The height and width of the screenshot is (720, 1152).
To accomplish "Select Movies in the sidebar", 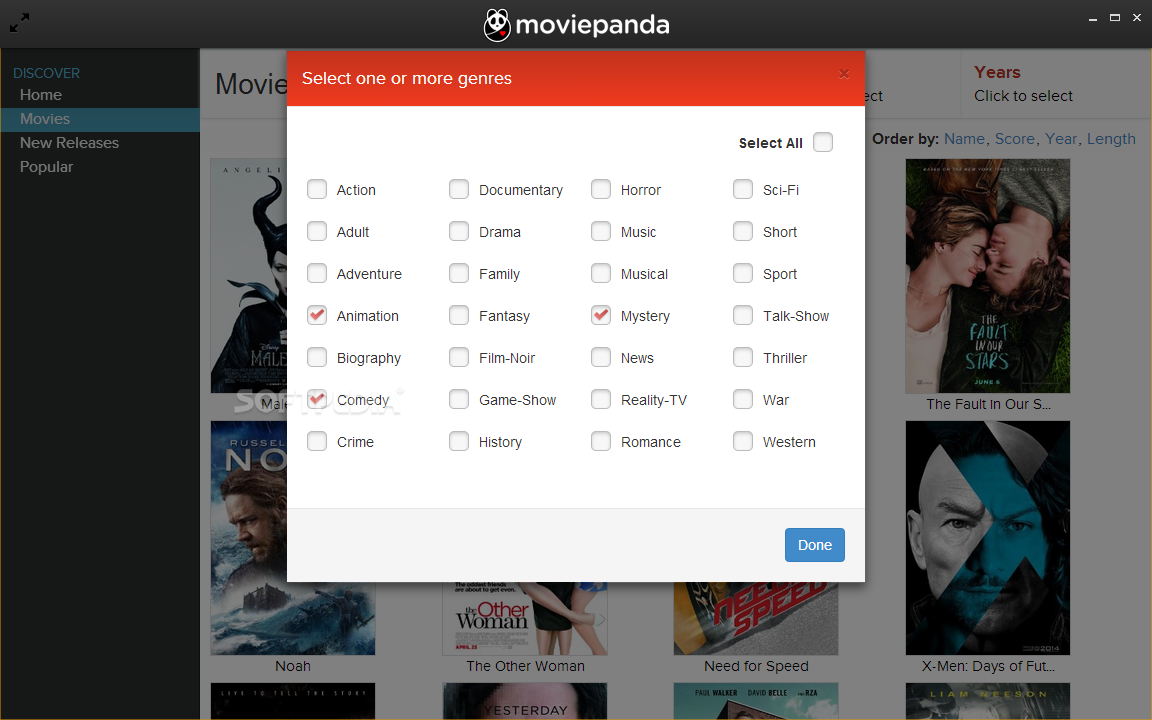I will coord(100,119).
